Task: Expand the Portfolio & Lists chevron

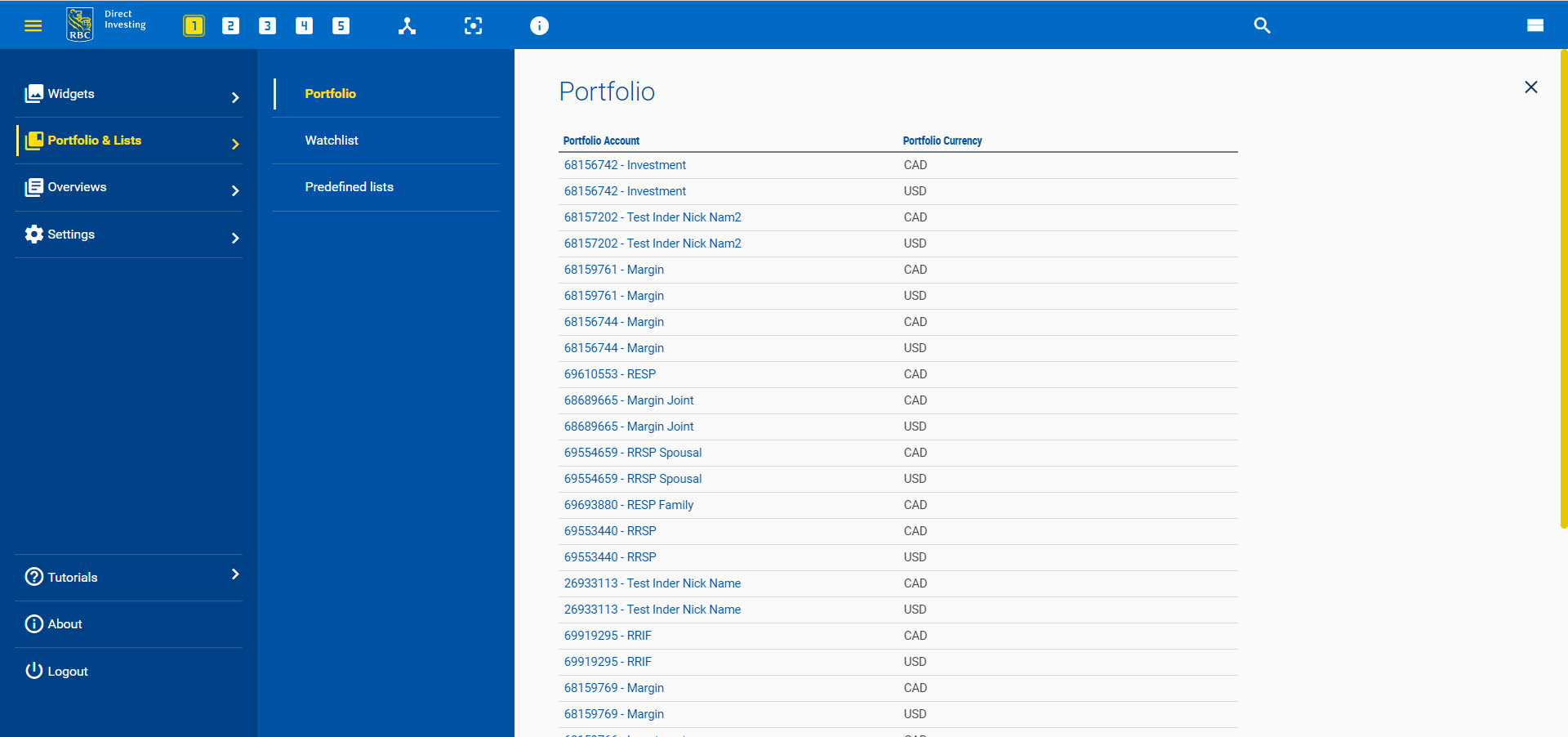Action: (235, 144)
